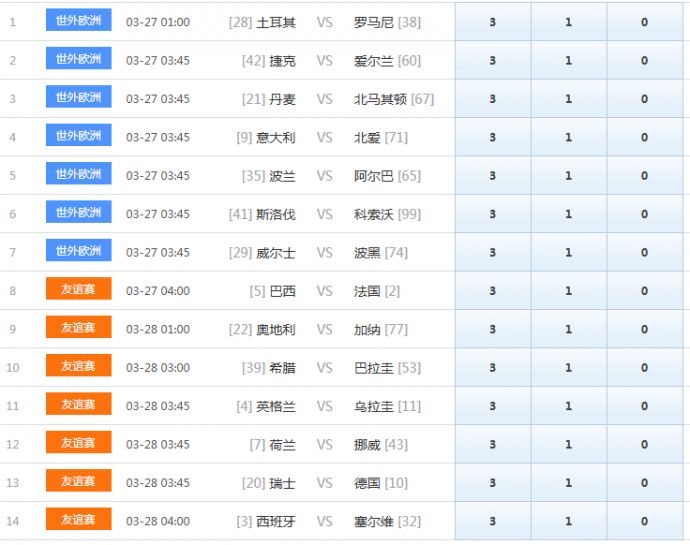Open home team 西班牙 link
Viewport: 690px width, 545px height.
pos(276,521)
